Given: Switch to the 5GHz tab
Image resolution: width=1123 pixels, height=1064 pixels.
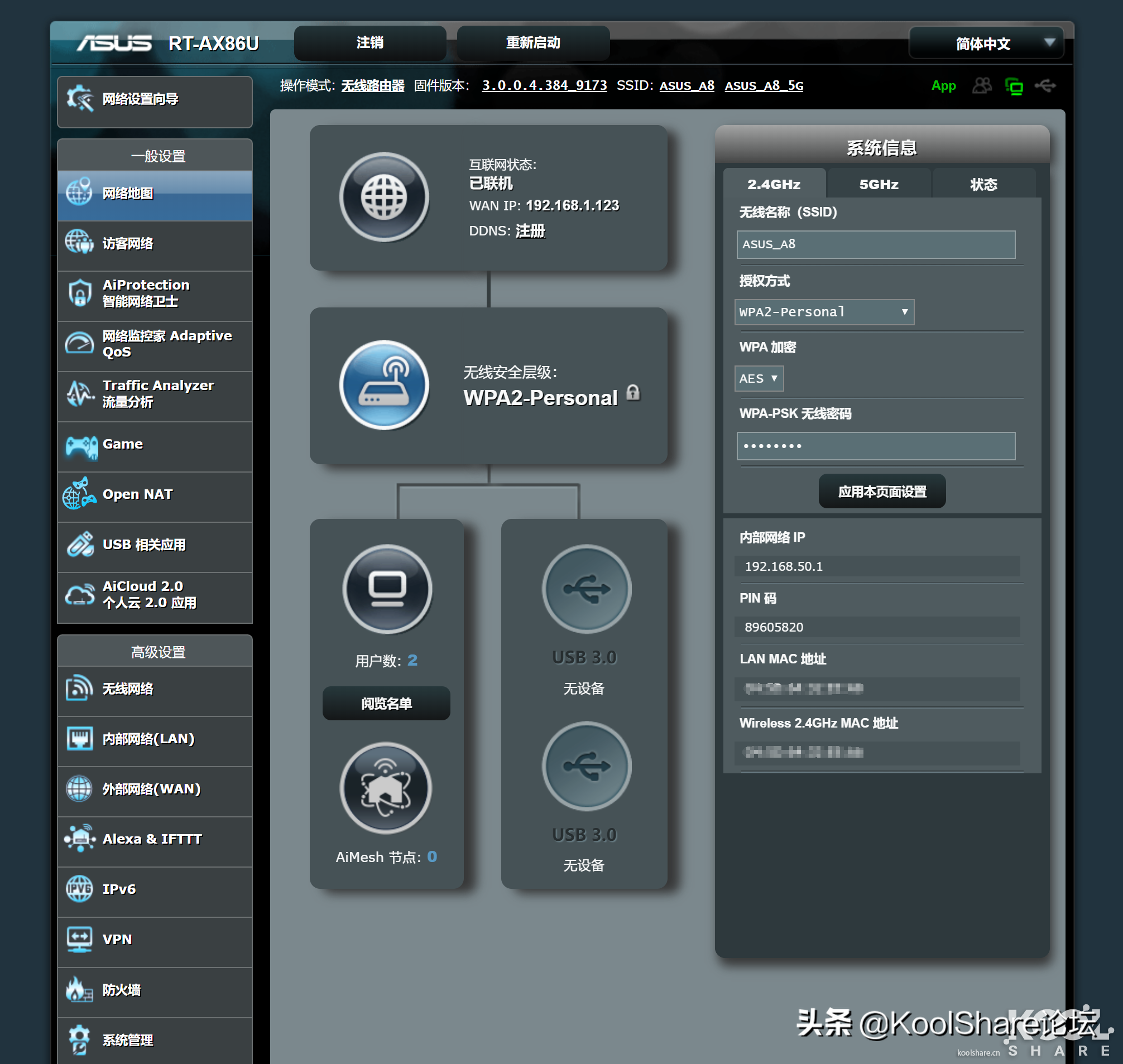Looking at the screenshot, I should click(879, 184).
